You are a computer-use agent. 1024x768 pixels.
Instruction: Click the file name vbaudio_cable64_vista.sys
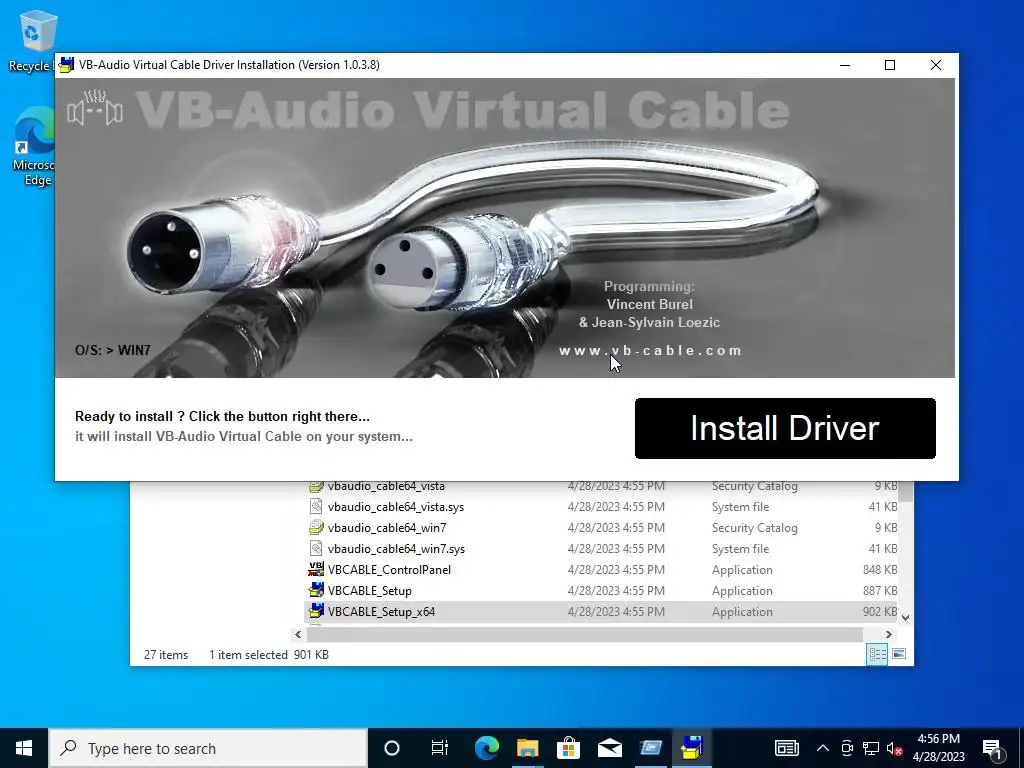(396, 507)
